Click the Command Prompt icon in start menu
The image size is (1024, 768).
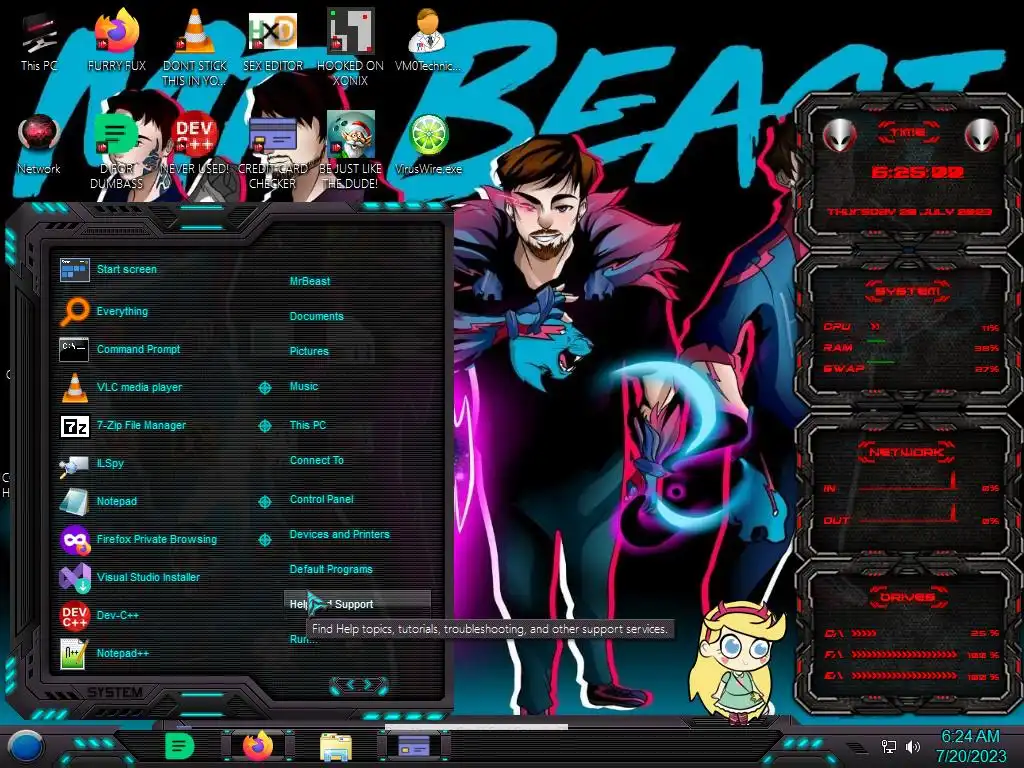click(x=74, y=349)
